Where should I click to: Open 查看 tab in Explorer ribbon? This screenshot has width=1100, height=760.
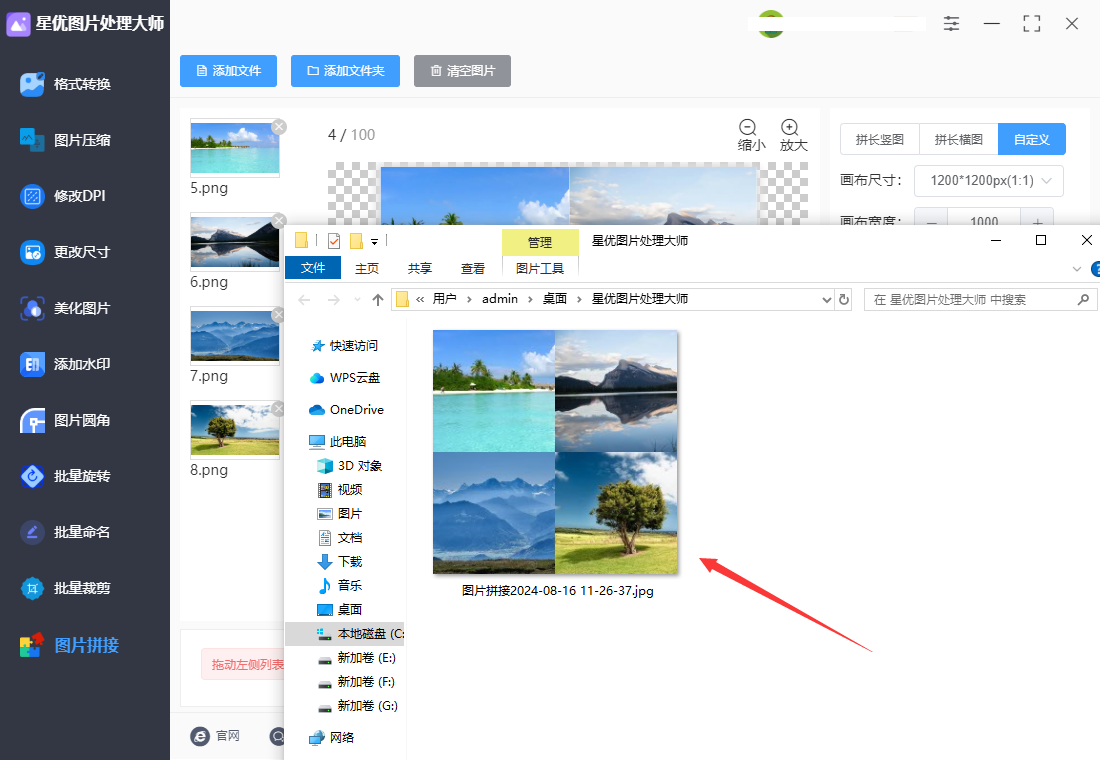473,269
